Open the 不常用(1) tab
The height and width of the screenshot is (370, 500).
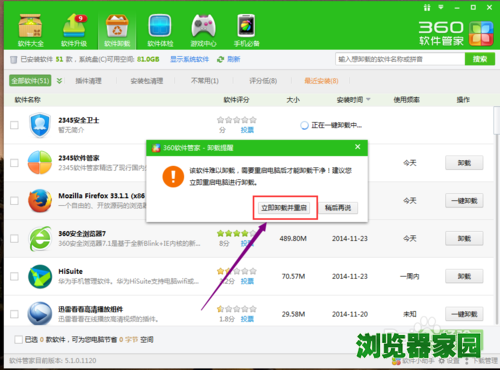point(205,81)
